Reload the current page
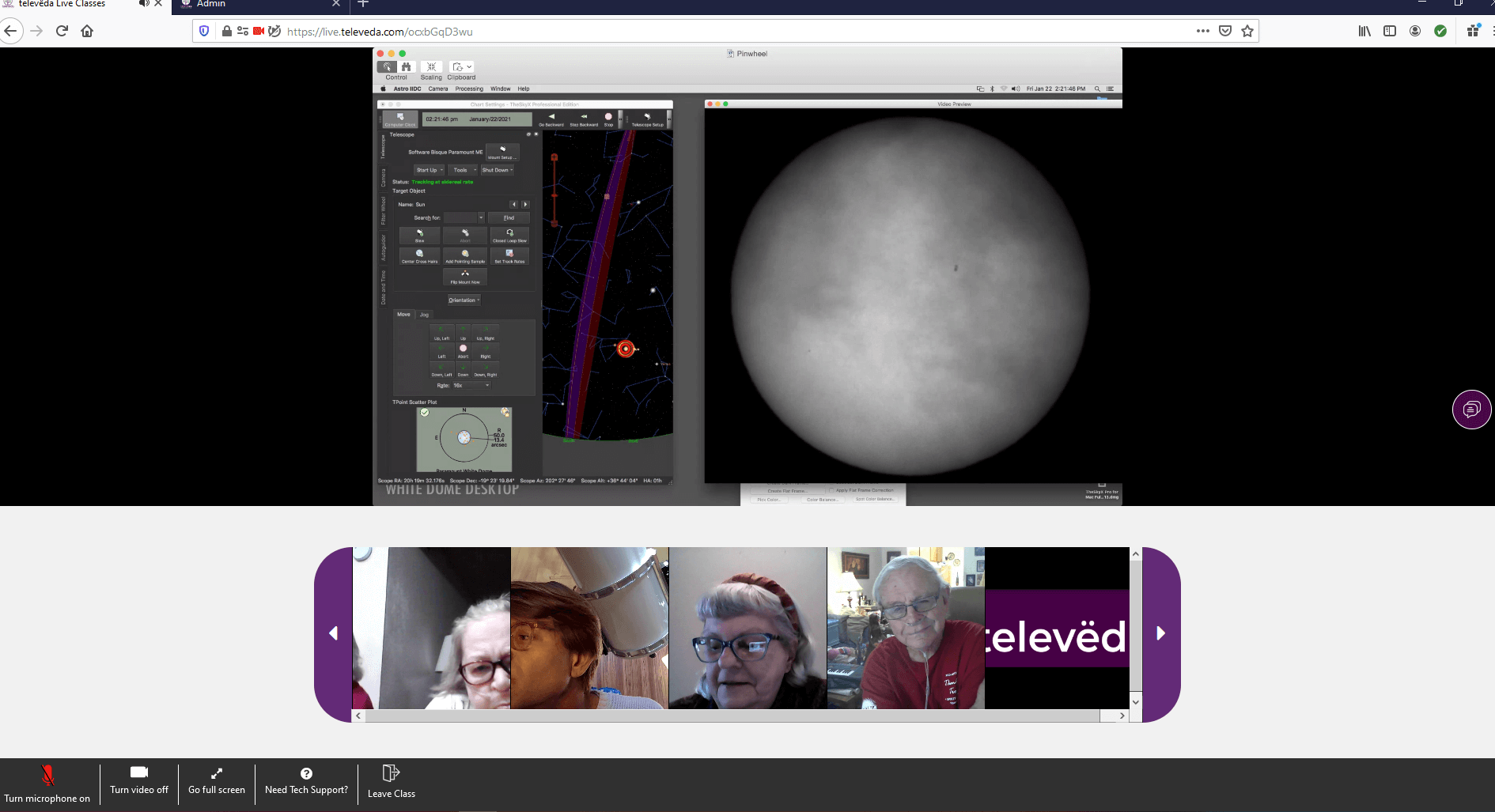Screen dimensions: 1495x812 pos(62,31)
